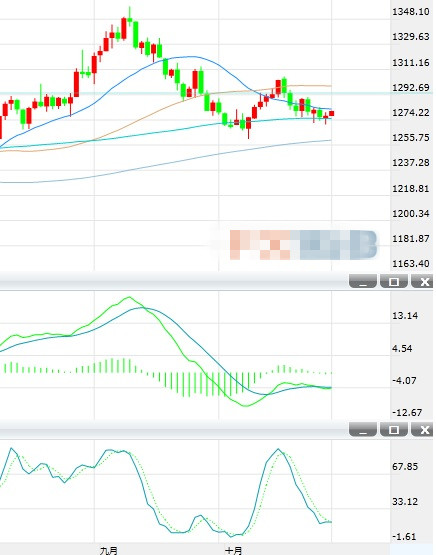The height and width of the screenshot is (555, 436).
Task: Click the 4.54 MACD axis value
Action: pos(402,349)
